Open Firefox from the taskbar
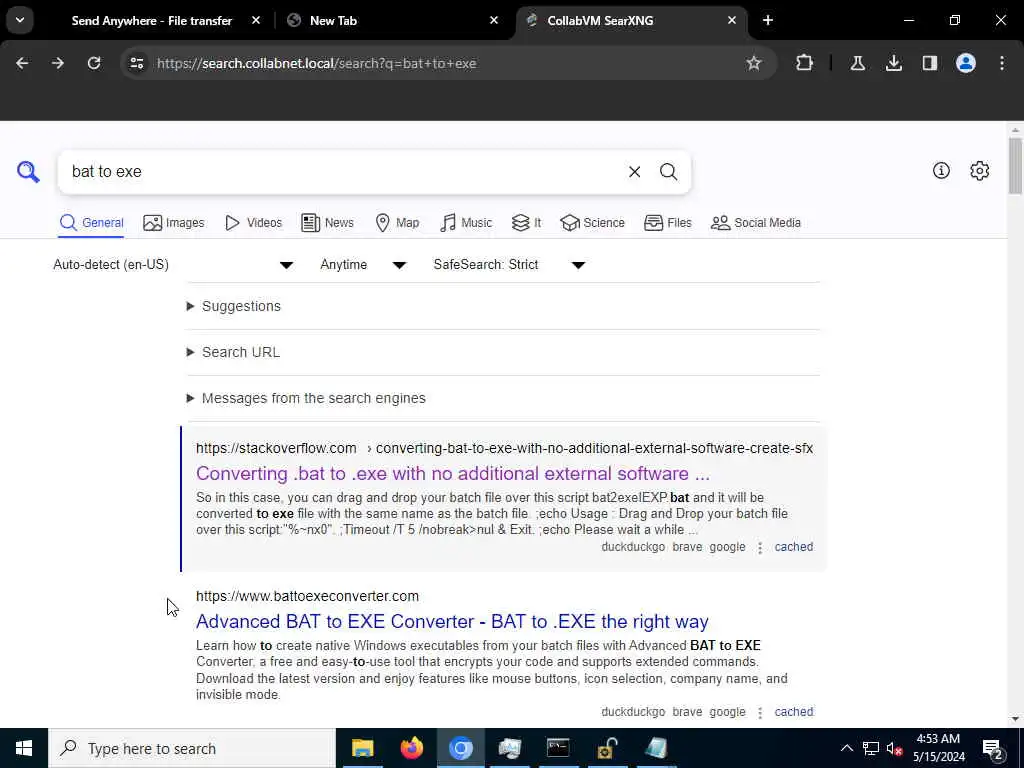This screenshot has width=1024, height=768. pos(411,748)
